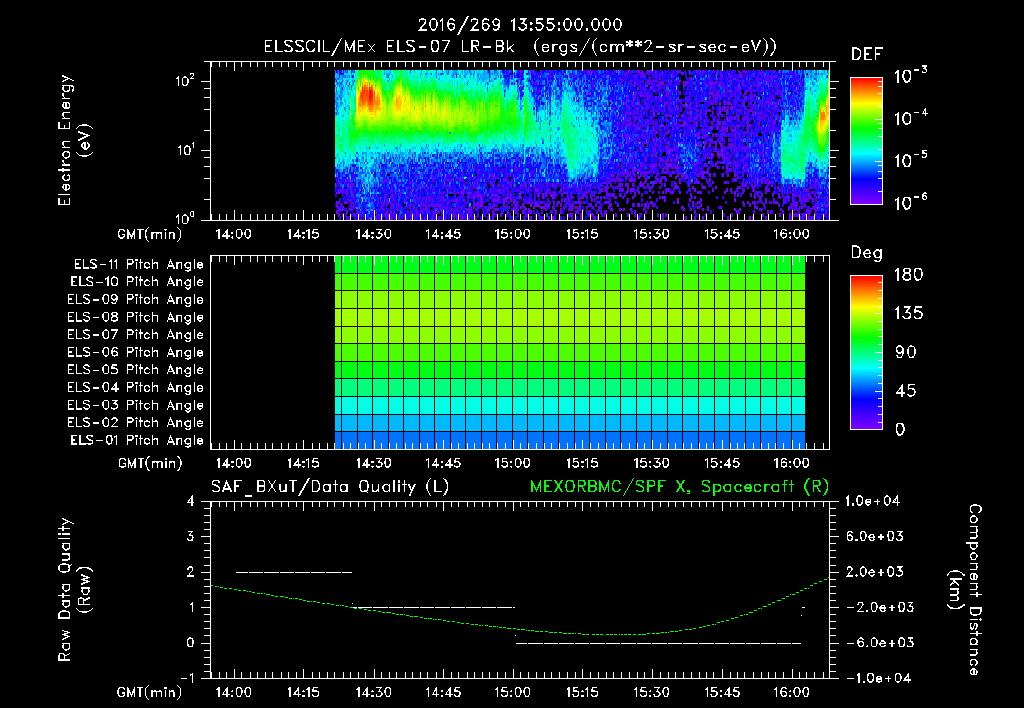Click the data quality line at level 1

(x=434, y=607)
